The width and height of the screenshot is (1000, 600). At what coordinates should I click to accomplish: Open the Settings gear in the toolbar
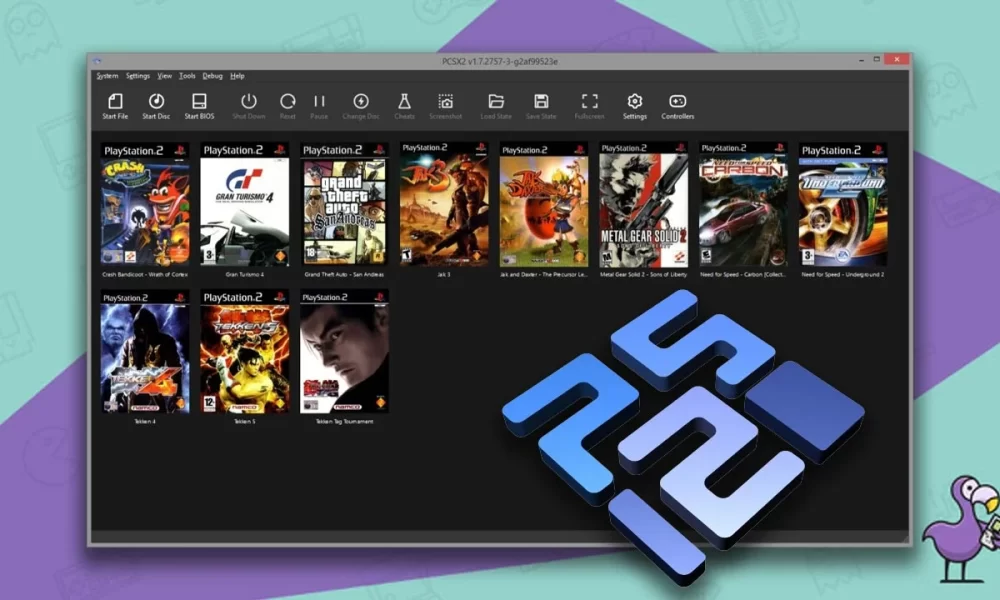click(635, 101)
